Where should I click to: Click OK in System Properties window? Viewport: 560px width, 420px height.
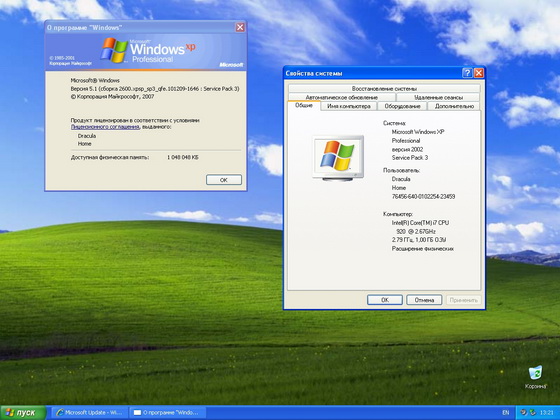(x=385, y=300)
